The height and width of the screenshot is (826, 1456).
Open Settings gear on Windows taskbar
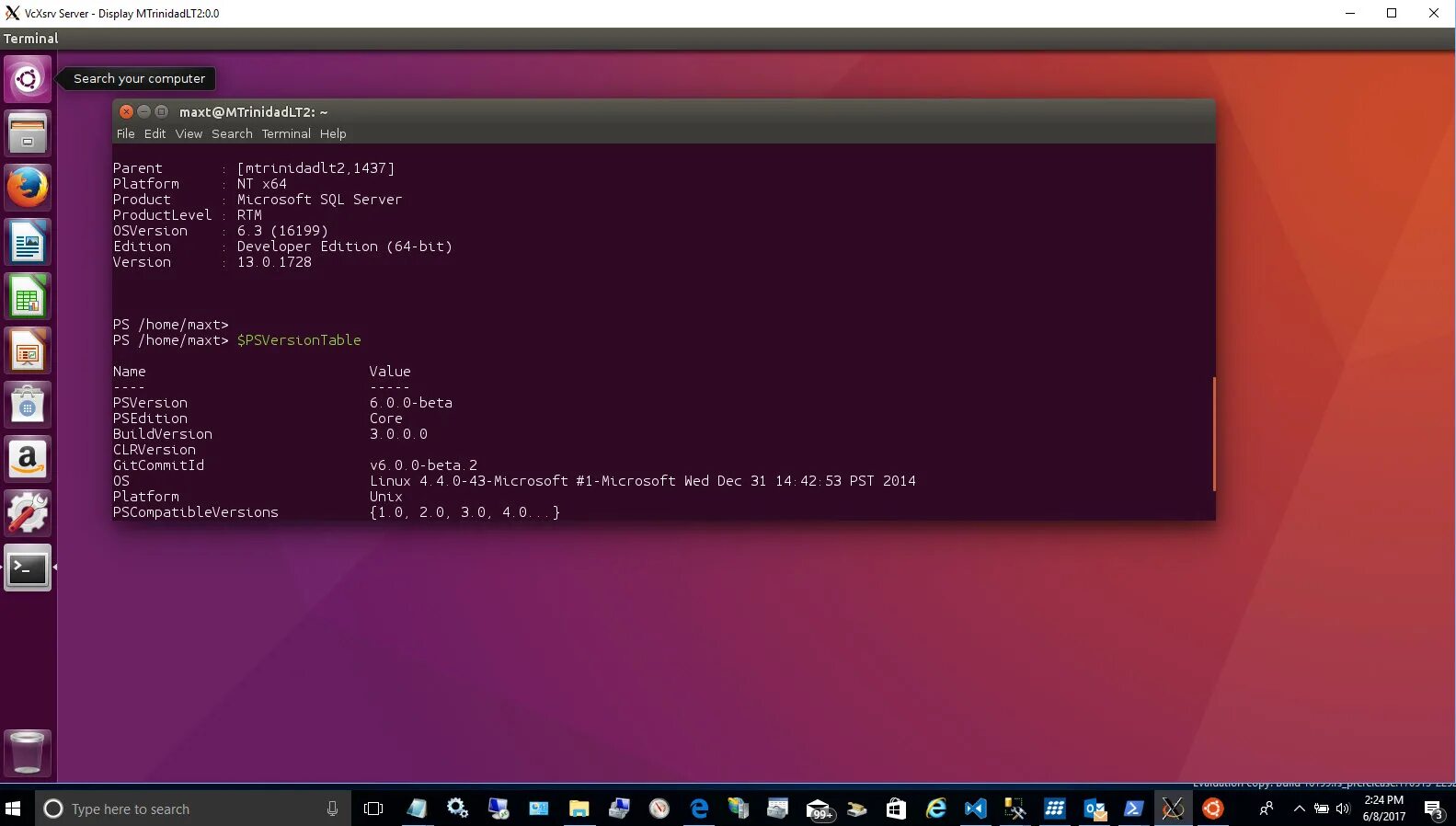point(457,809)
